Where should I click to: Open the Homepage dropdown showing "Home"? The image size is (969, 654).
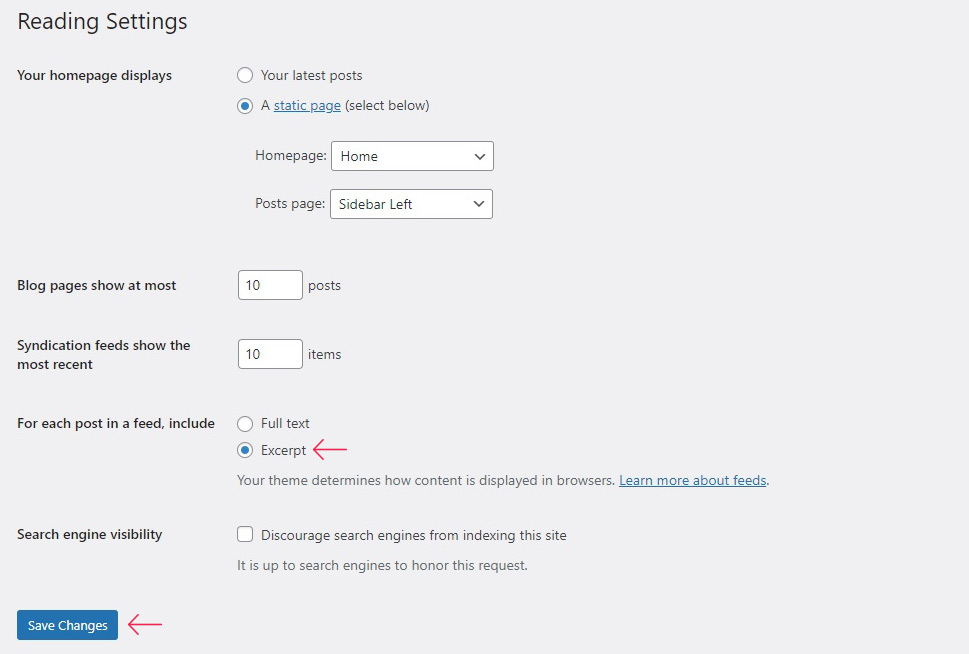412,156
